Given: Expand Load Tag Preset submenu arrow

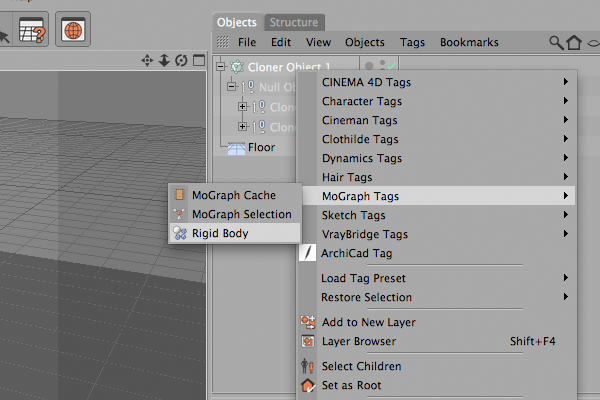Looking at the screenshot, I should coord(566,278).
